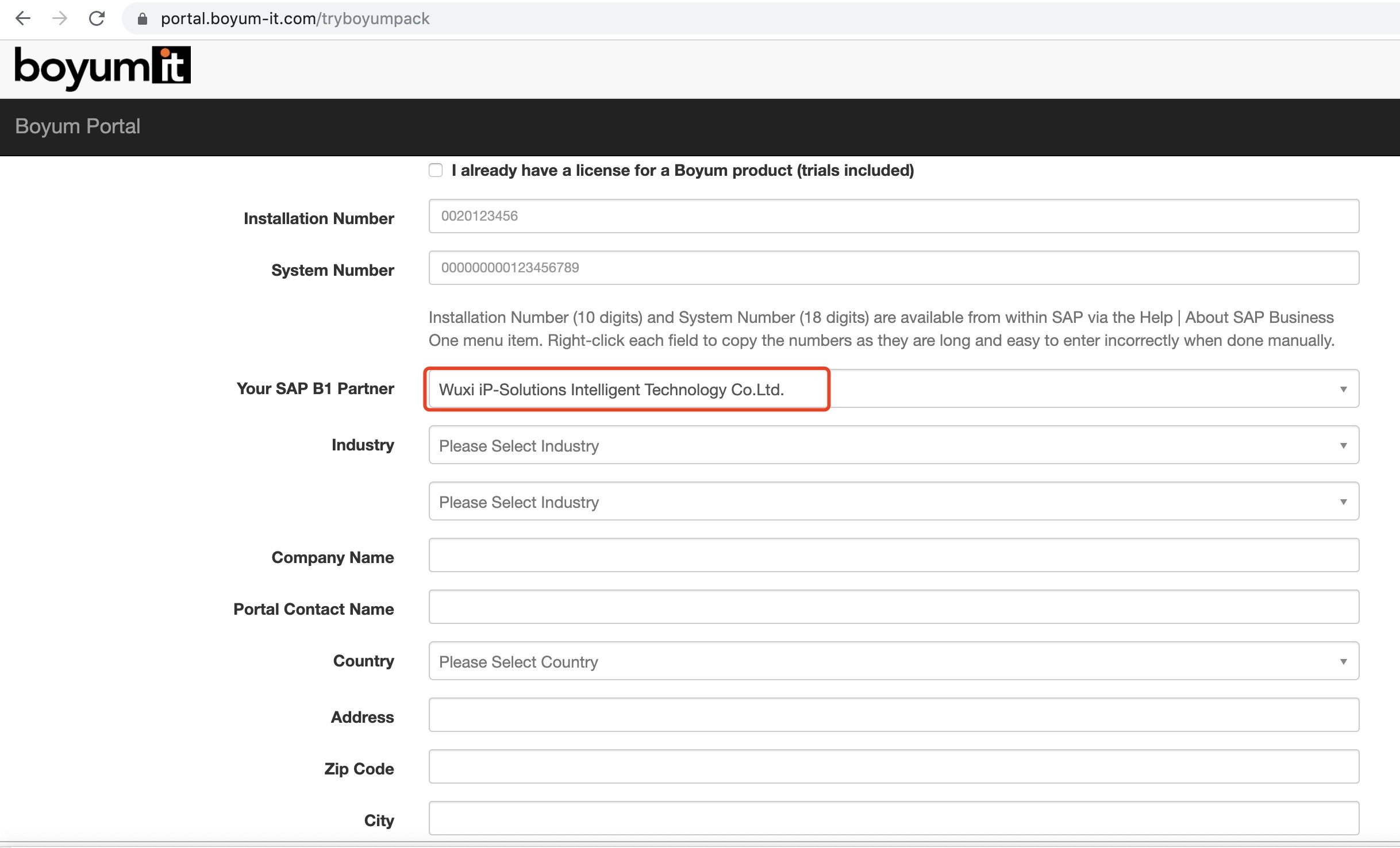Click the license checkbox label text
This screenshot has height=848, width=1400.
(x=683, y=171)
